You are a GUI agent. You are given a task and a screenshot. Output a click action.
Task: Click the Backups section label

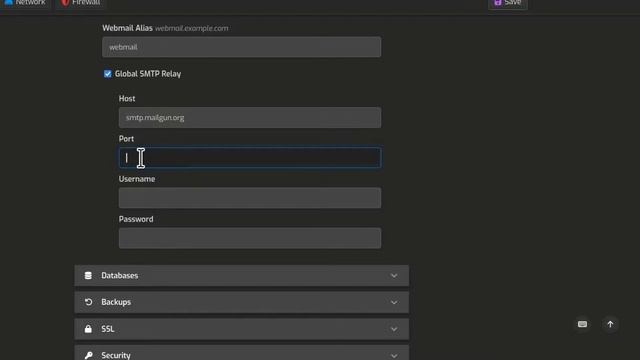[x=116, y=302]
